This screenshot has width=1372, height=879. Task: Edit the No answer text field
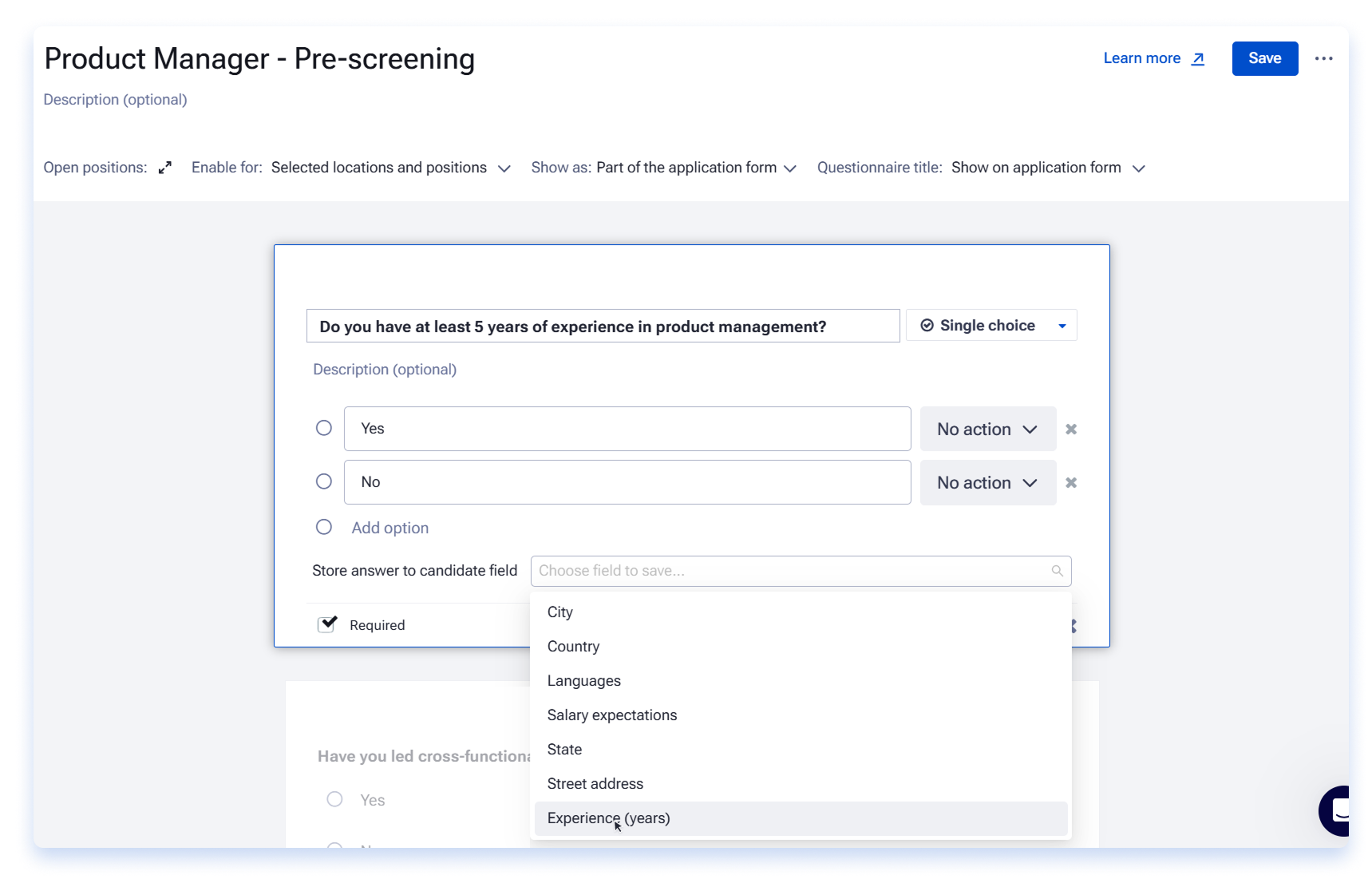tap(627, 482)
